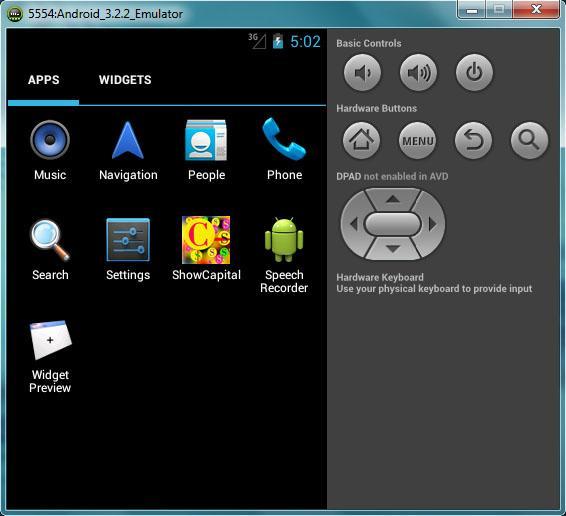Screen dimensions: 566x516
Task: Click the MENU hardware button
Action: pos(417,140)
